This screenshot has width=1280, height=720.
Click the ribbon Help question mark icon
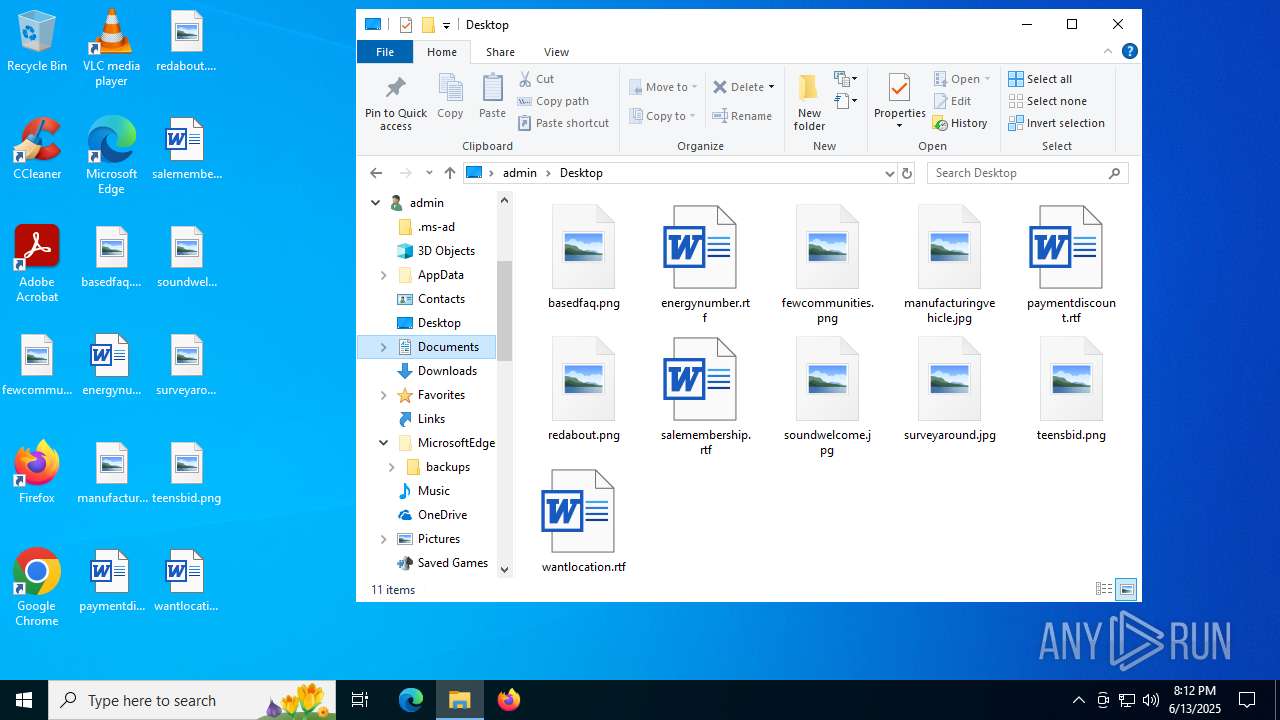(x=1130, y=52)
